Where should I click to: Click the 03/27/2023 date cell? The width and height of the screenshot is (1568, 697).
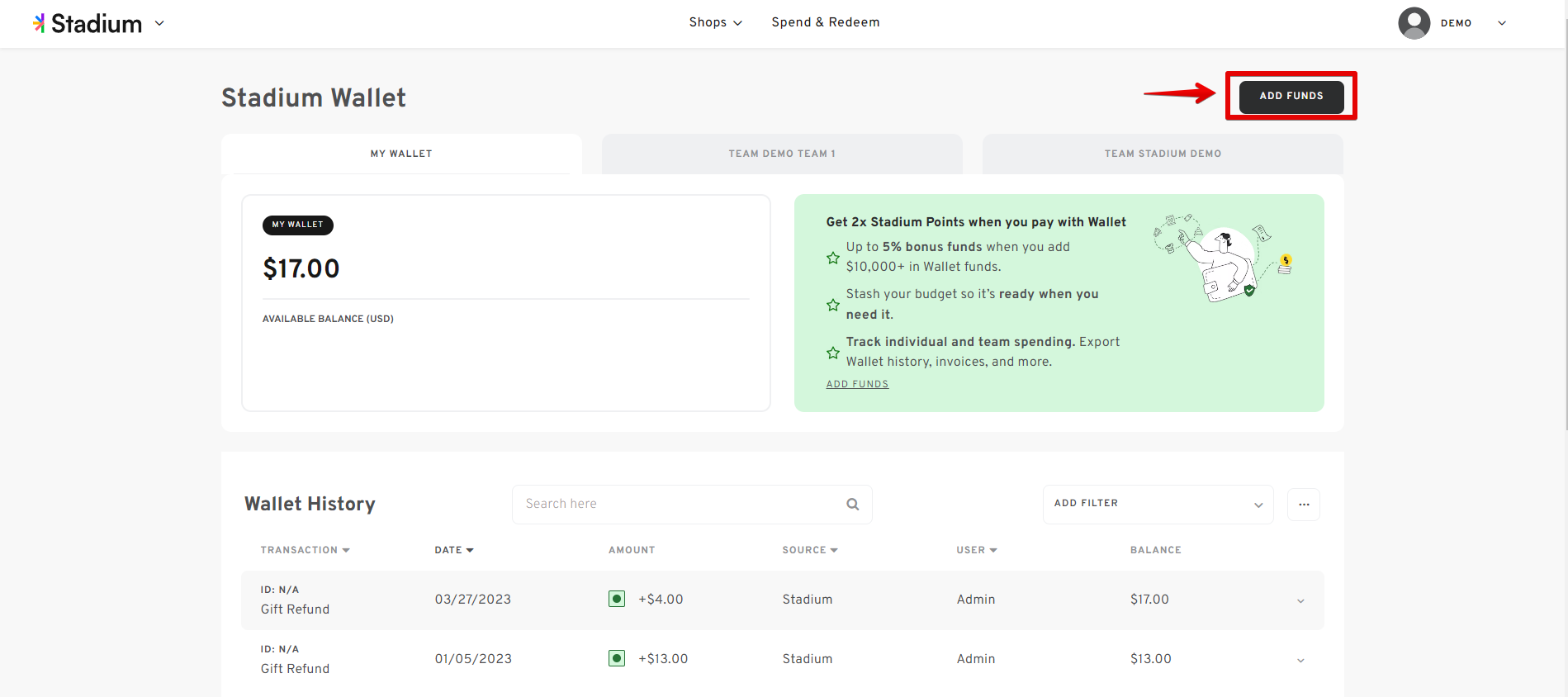tap(473, 600)
